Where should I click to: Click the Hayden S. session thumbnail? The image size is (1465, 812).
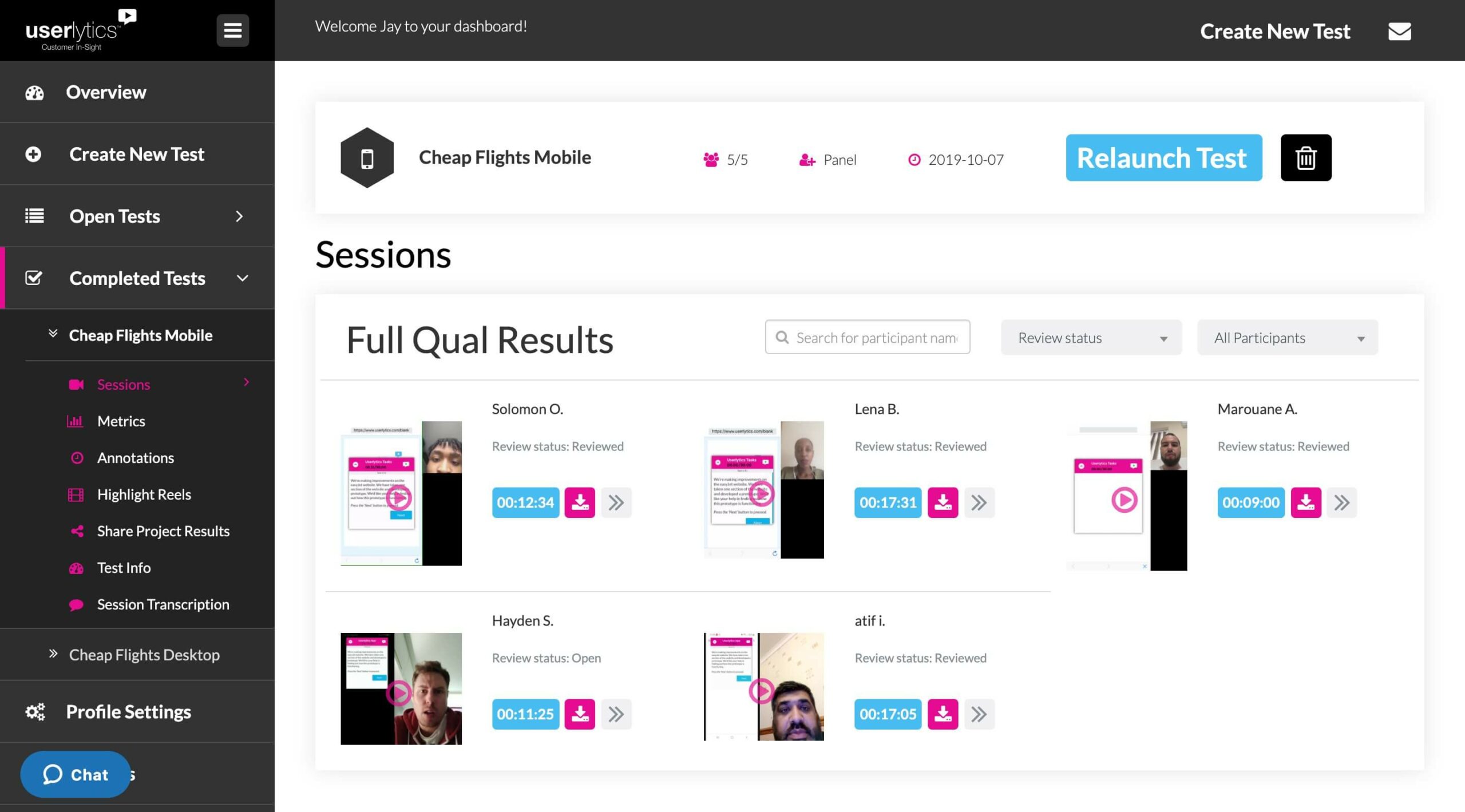[400, 688]
